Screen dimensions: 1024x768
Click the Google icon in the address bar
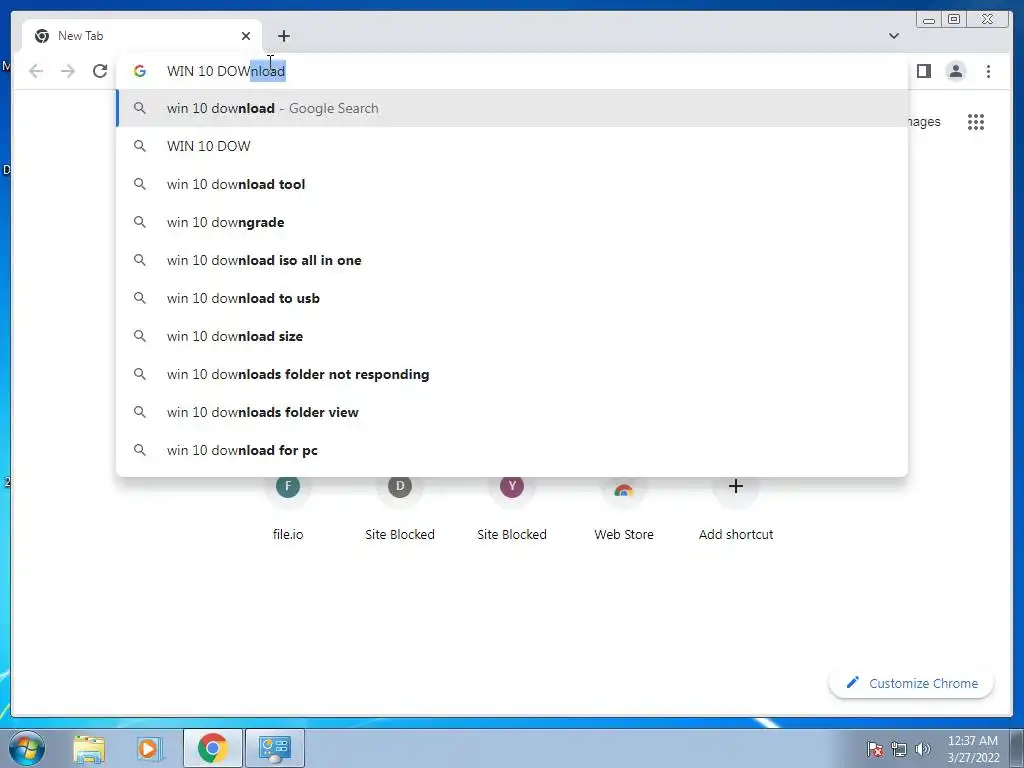click(x=140, y=71)
